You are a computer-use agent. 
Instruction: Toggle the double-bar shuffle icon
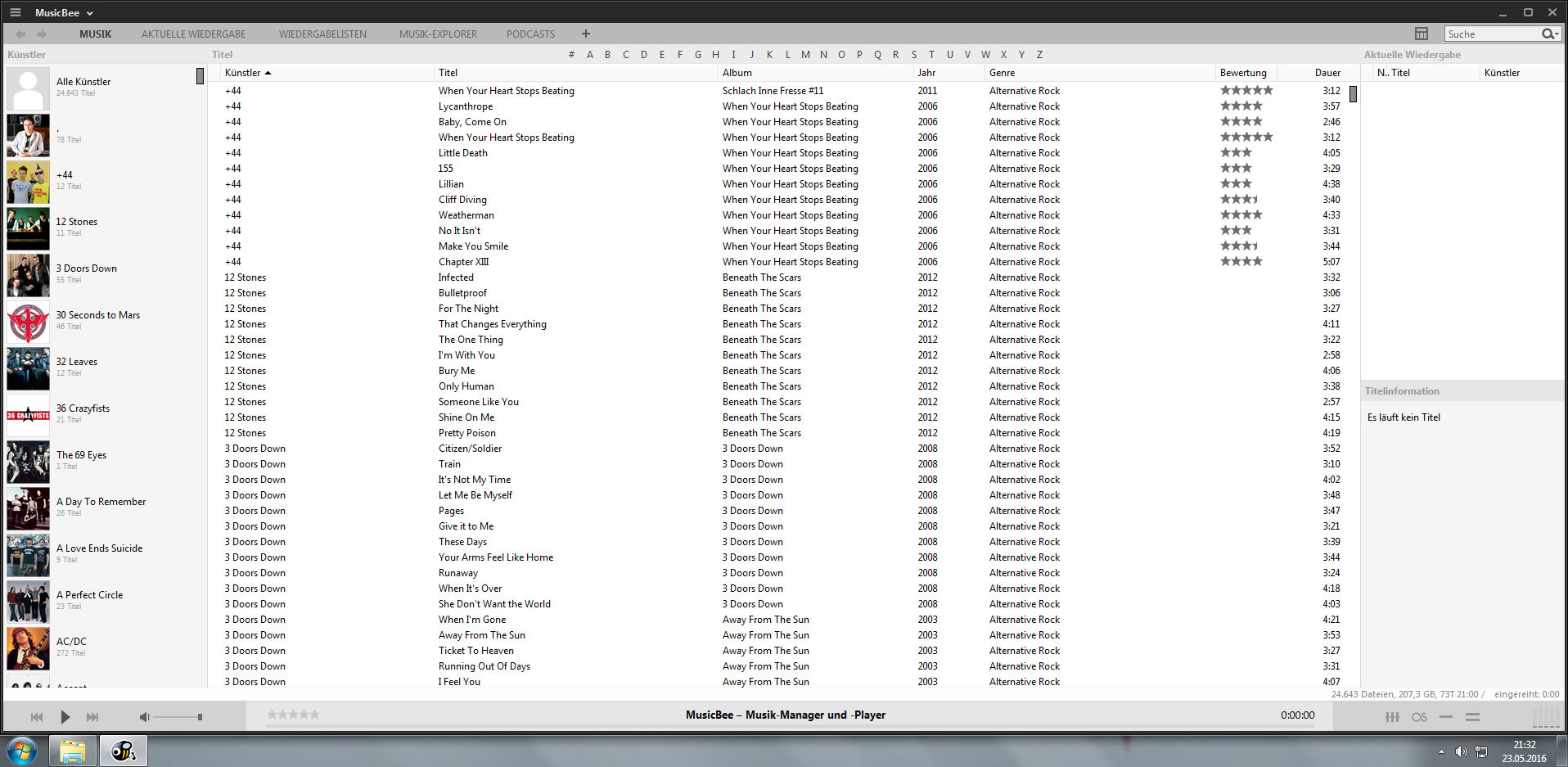(1472, 717)
